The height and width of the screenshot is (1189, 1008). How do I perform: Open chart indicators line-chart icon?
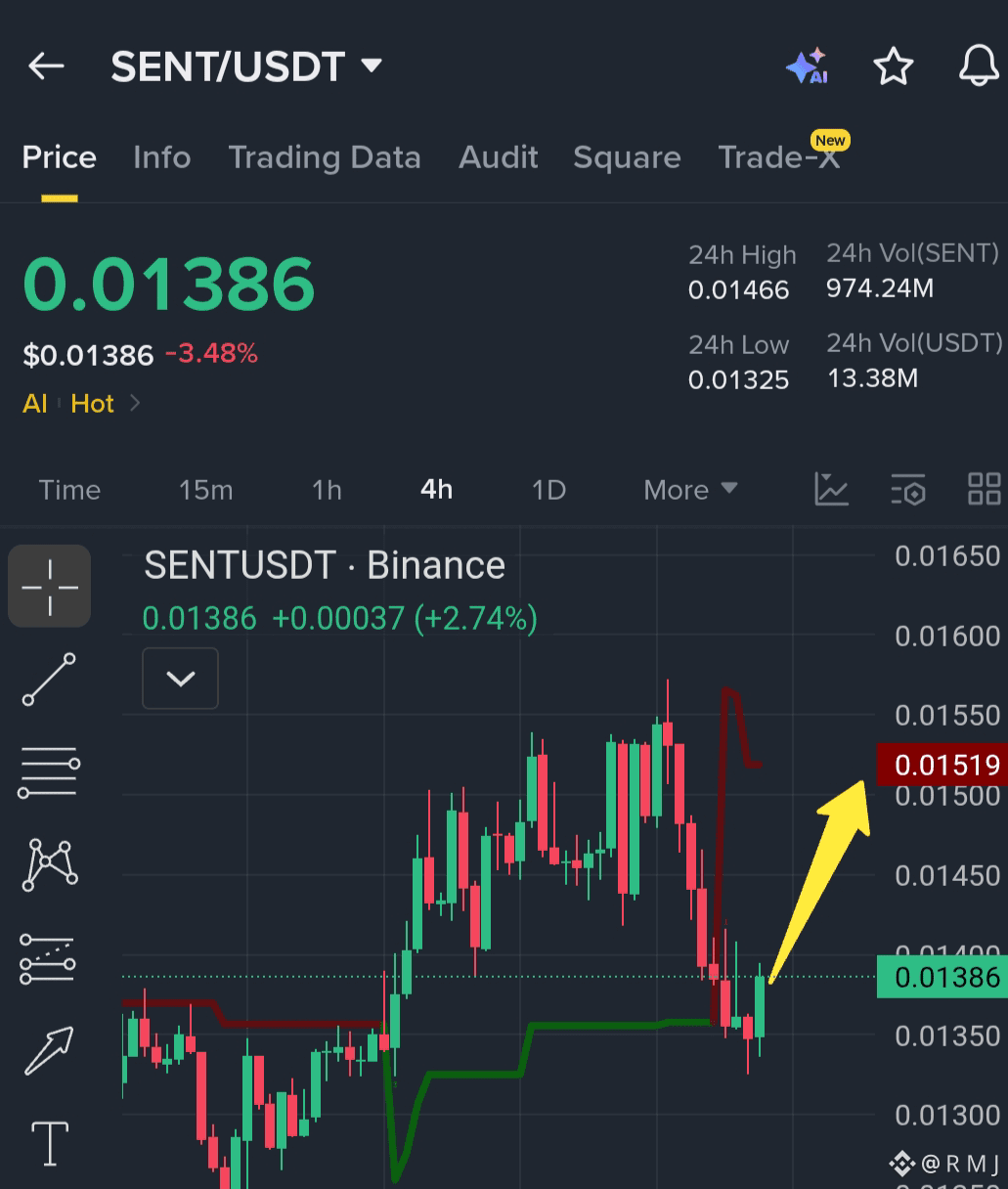pos(831,489)
